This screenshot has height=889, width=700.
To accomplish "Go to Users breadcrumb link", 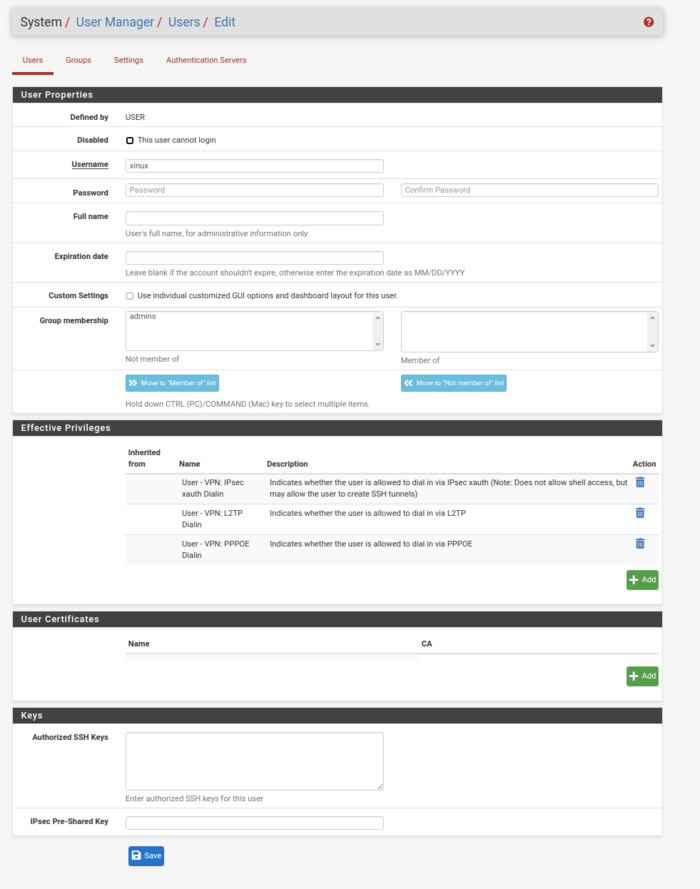I will (184, 22).
